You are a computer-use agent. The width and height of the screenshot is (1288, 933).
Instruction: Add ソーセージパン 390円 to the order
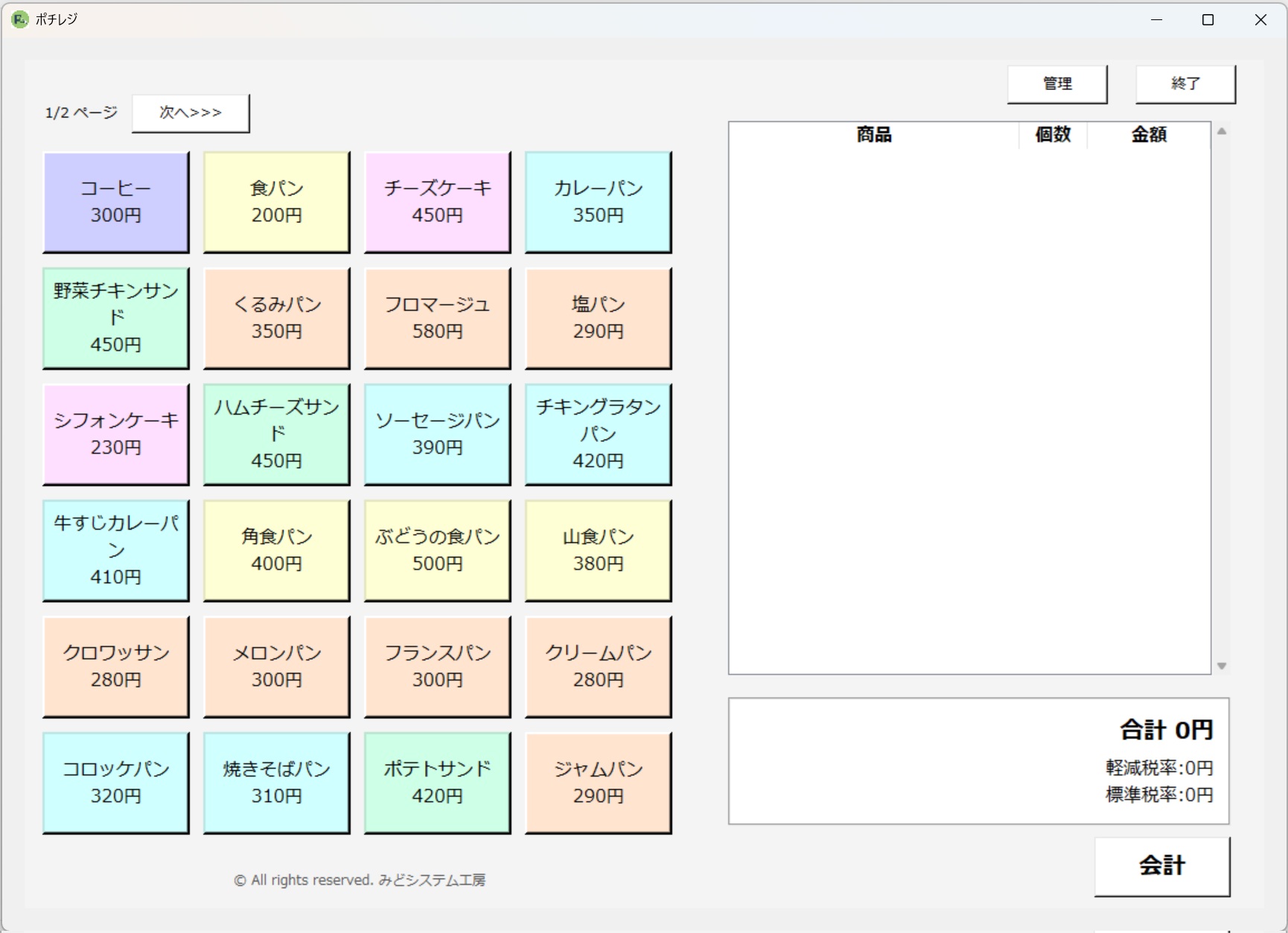437,434
